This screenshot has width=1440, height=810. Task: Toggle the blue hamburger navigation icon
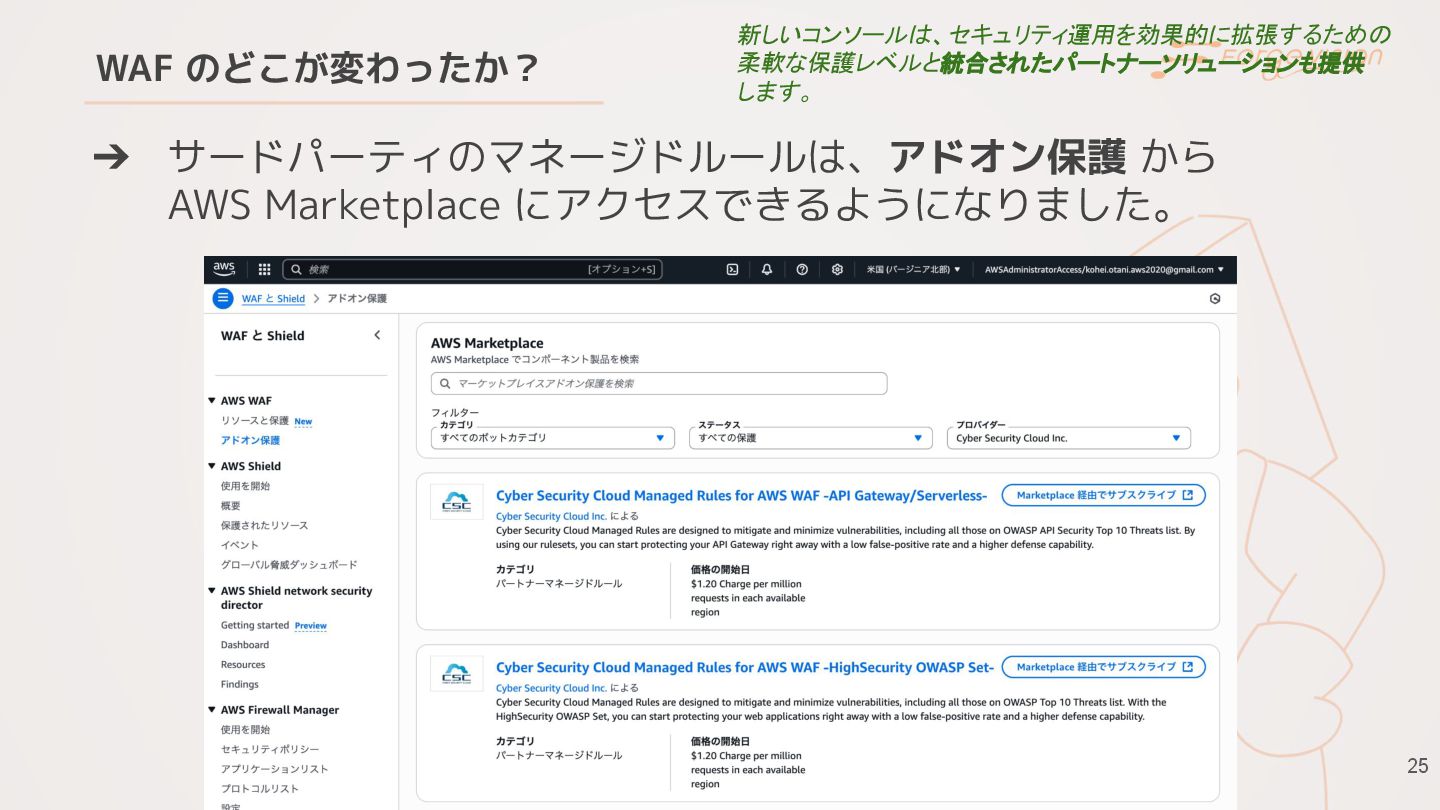[223, 298]
